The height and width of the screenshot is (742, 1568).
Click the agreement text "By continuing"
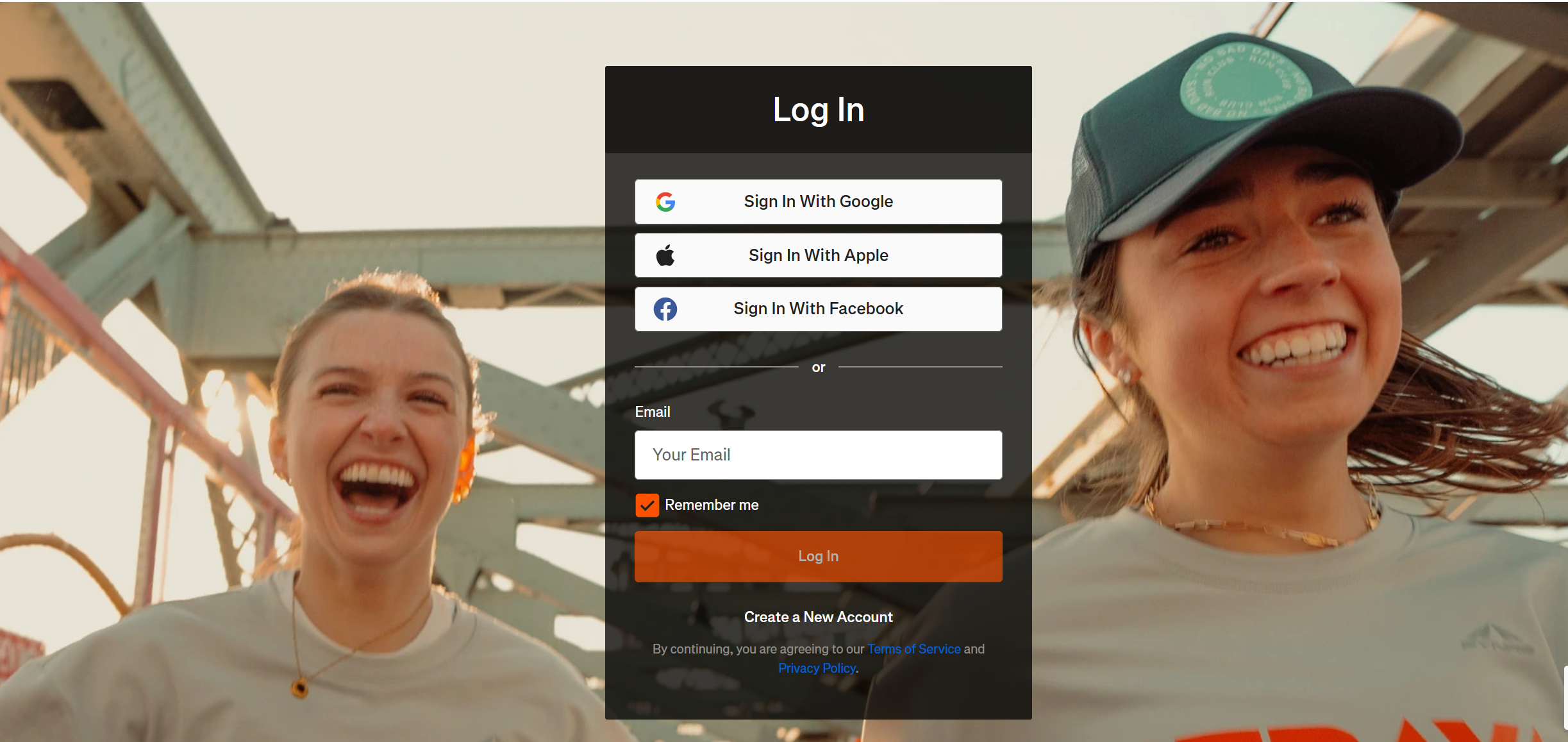(x=692, y=649)
